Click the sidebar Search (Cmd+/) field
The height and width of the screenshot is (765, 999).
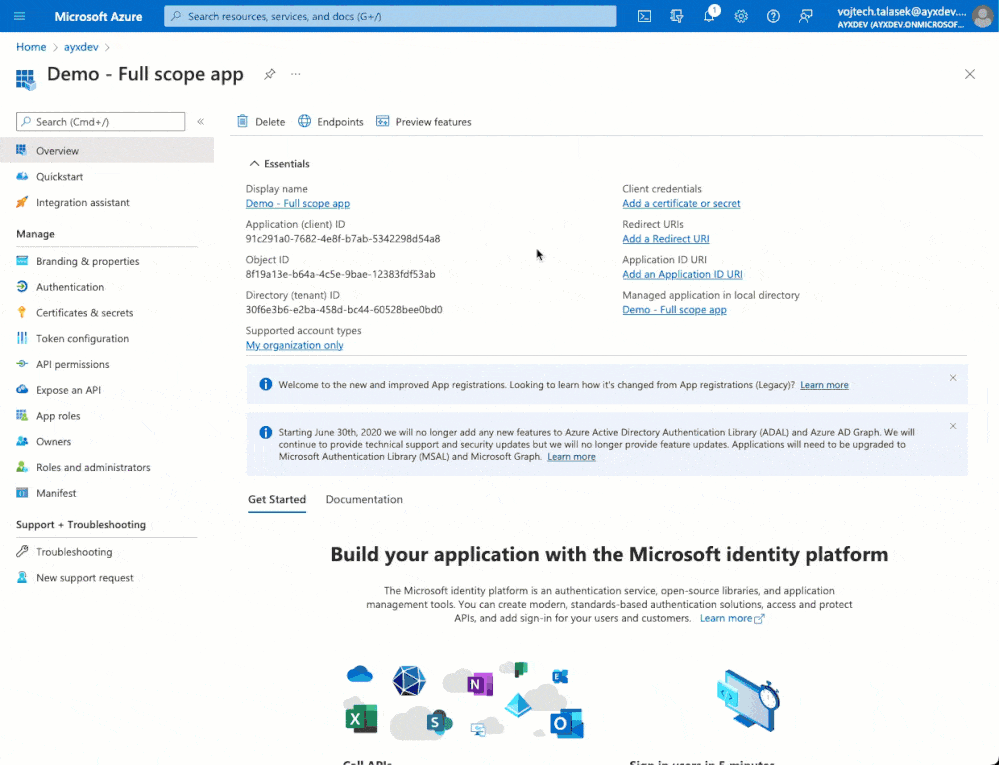coord(101,122)
